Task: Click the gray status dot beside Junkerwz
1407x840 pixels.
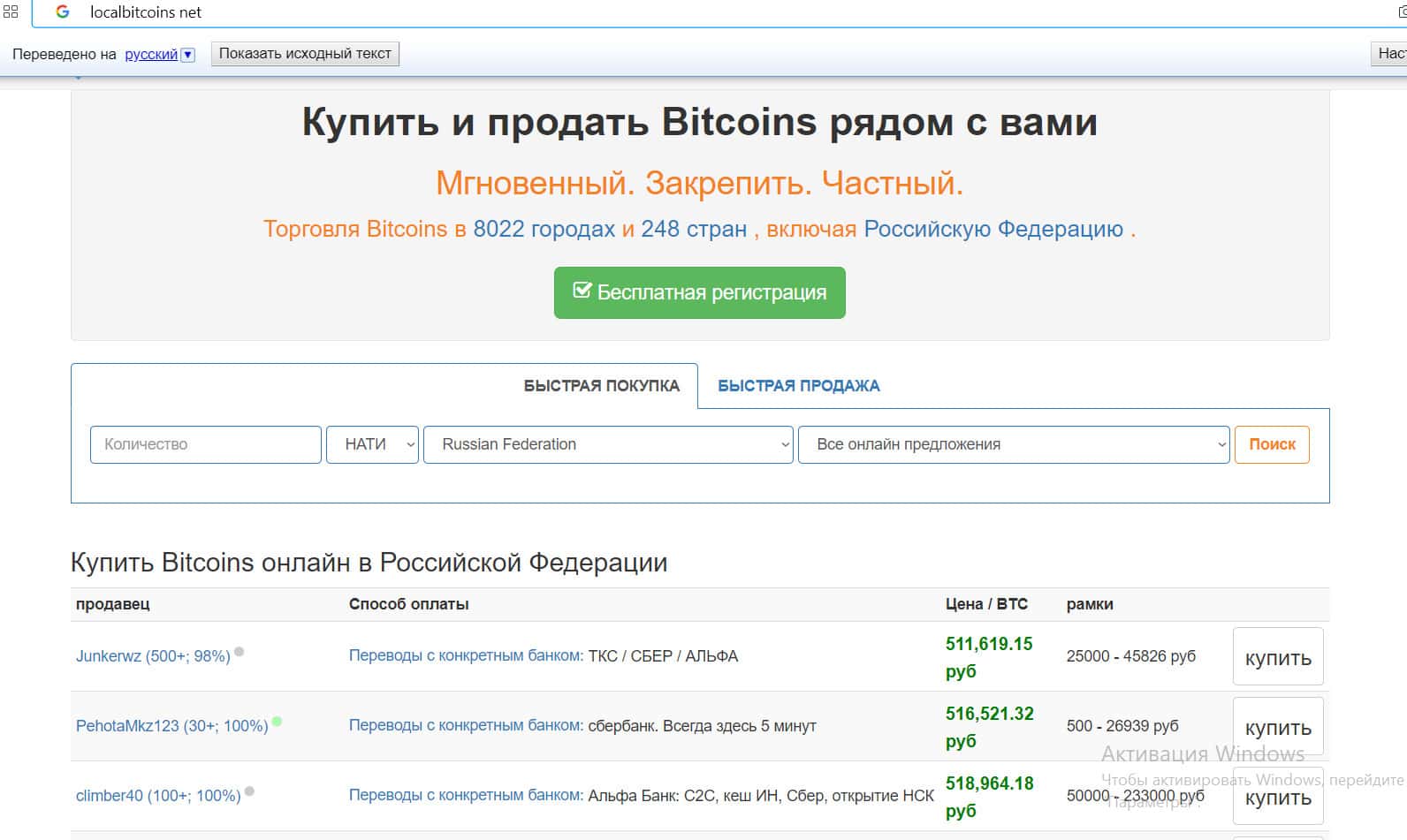Action: coord(239,652)
